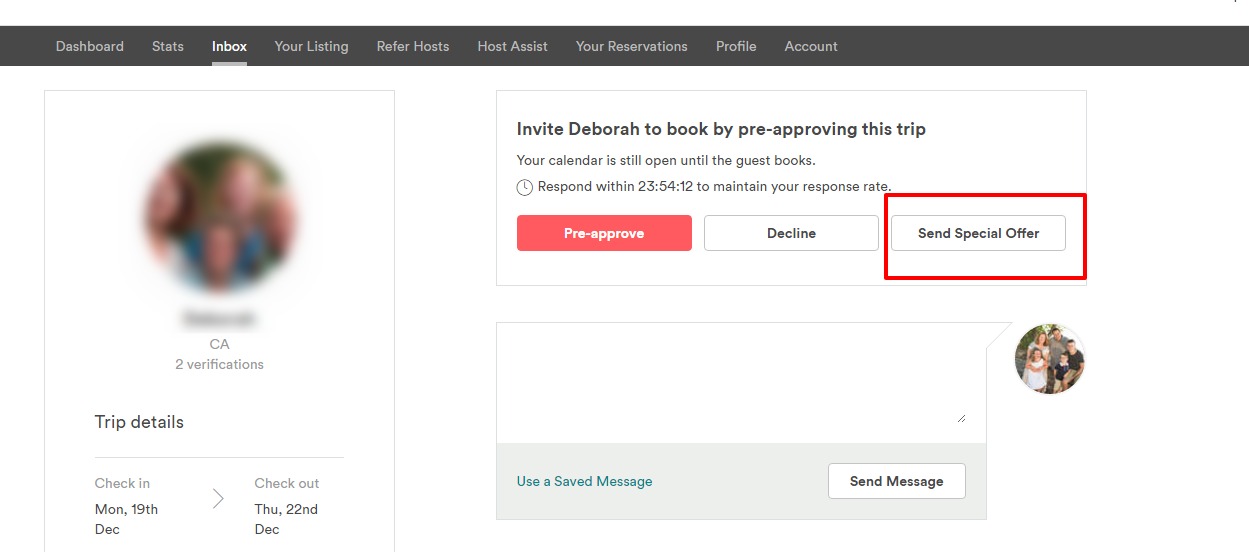Switch to the Stats tab
Viewport: 1249px width, 552px height.
tap(168, 46)
